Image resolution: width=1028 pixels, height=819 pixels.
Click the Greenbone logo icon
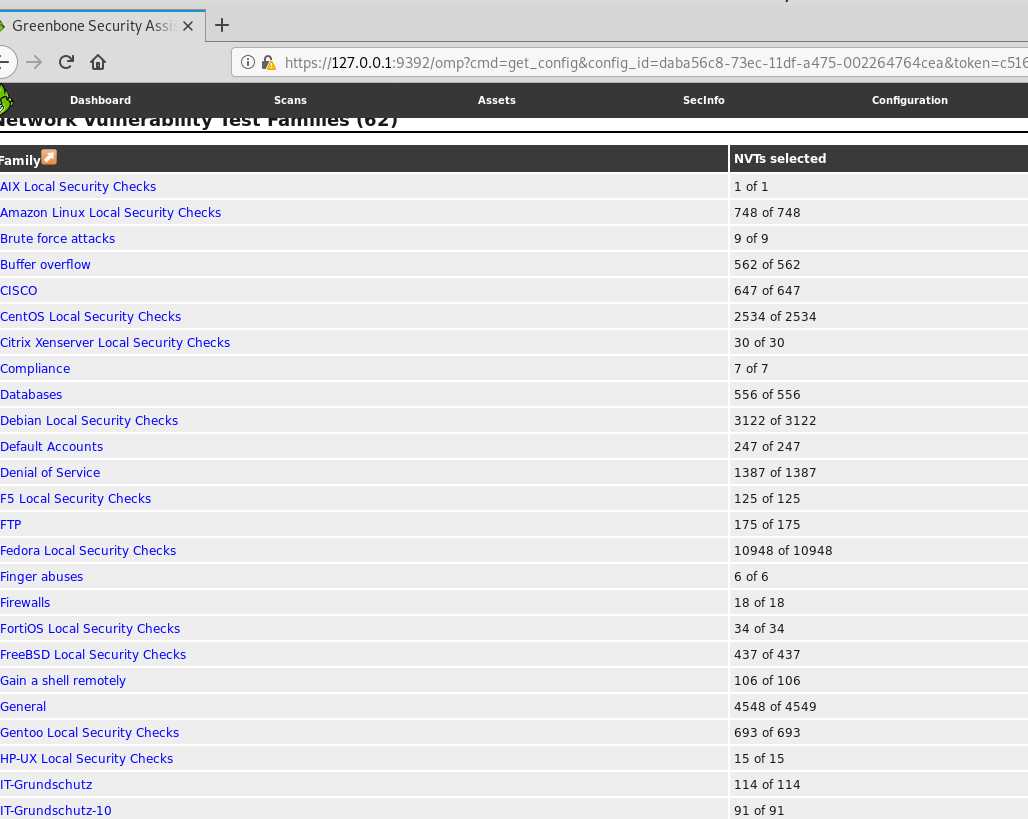tap(5, 100)
